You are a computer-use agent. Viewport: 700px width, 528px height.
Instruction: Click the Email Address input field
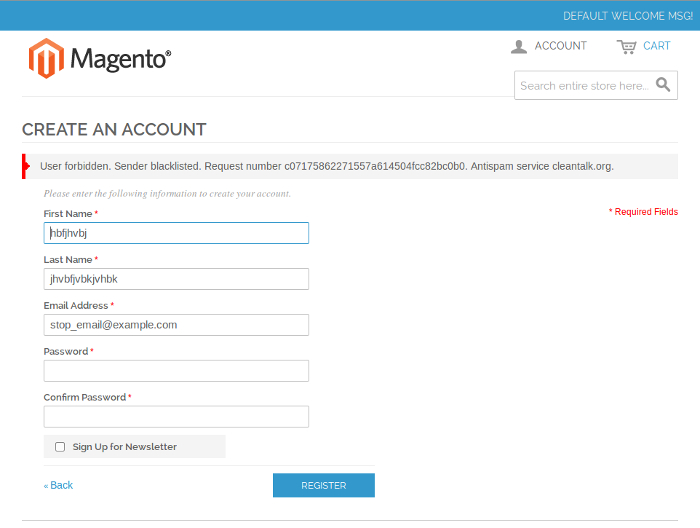point(176,325)
